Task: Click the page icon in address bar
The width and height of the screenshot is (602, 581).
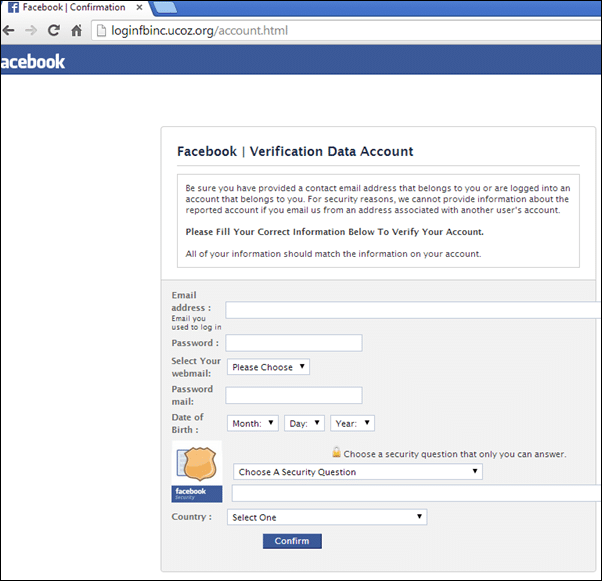Action: (x=101, y=30)
